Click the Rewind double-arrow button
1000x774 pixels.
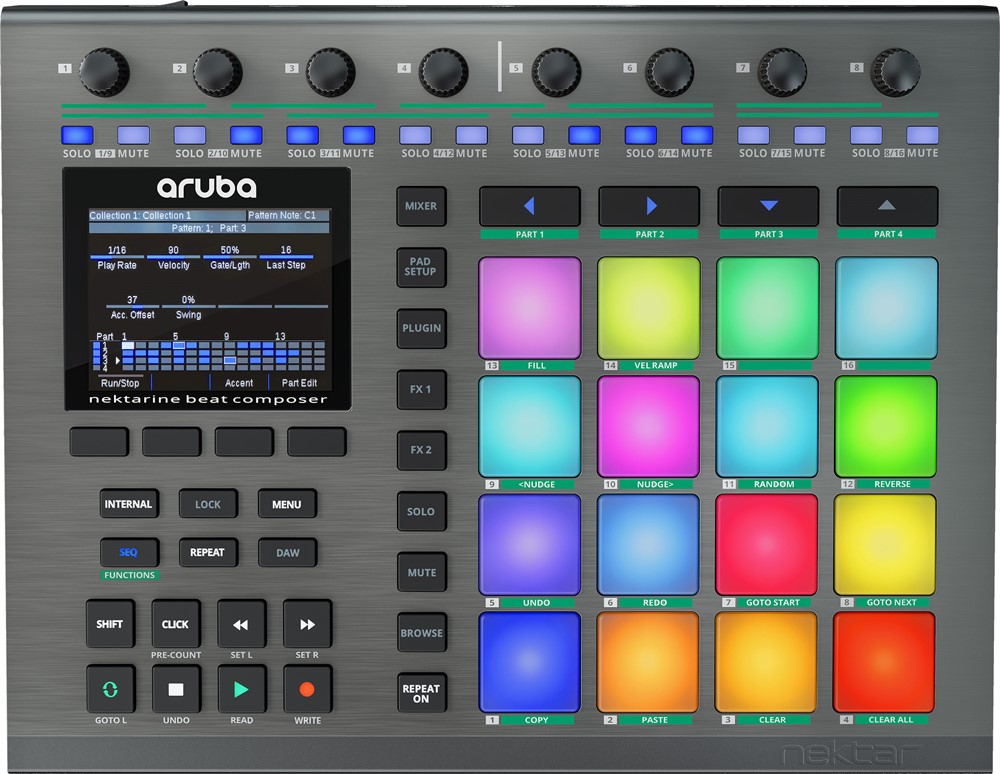tap(241, 625)
